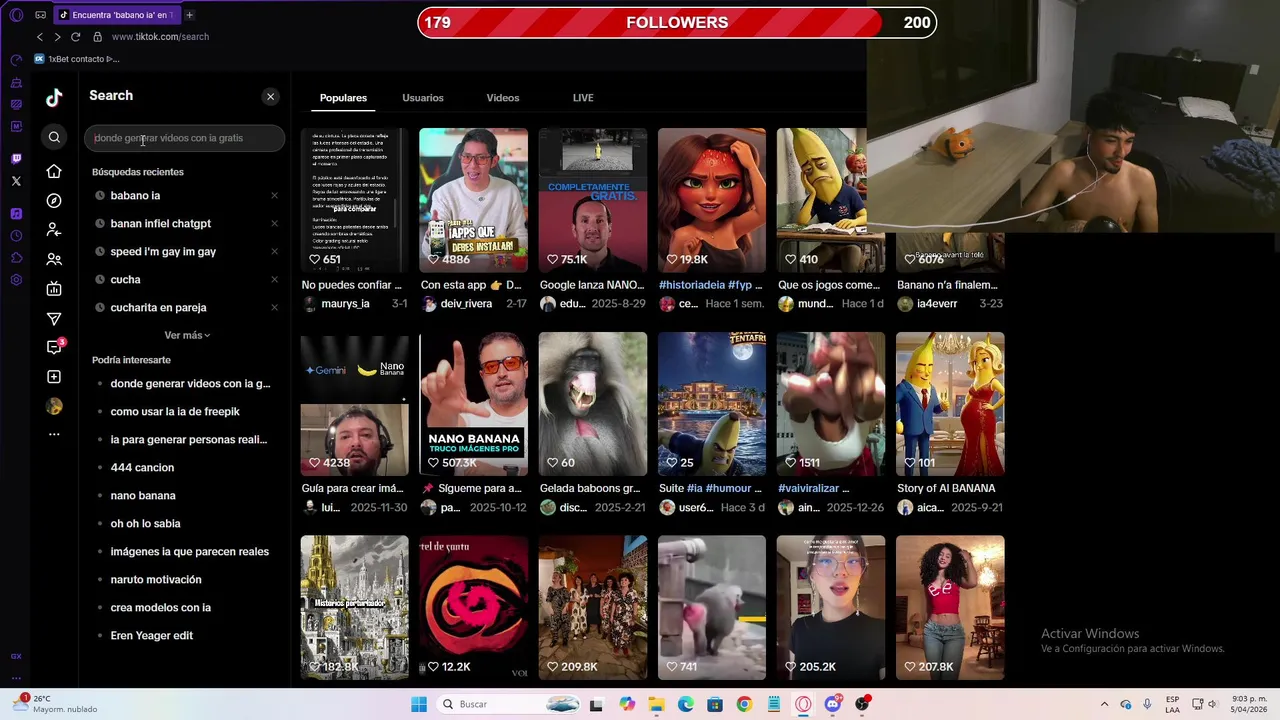Open the 'Story of AI BANANA' video

pyautogui.click(x=950, y=404)
